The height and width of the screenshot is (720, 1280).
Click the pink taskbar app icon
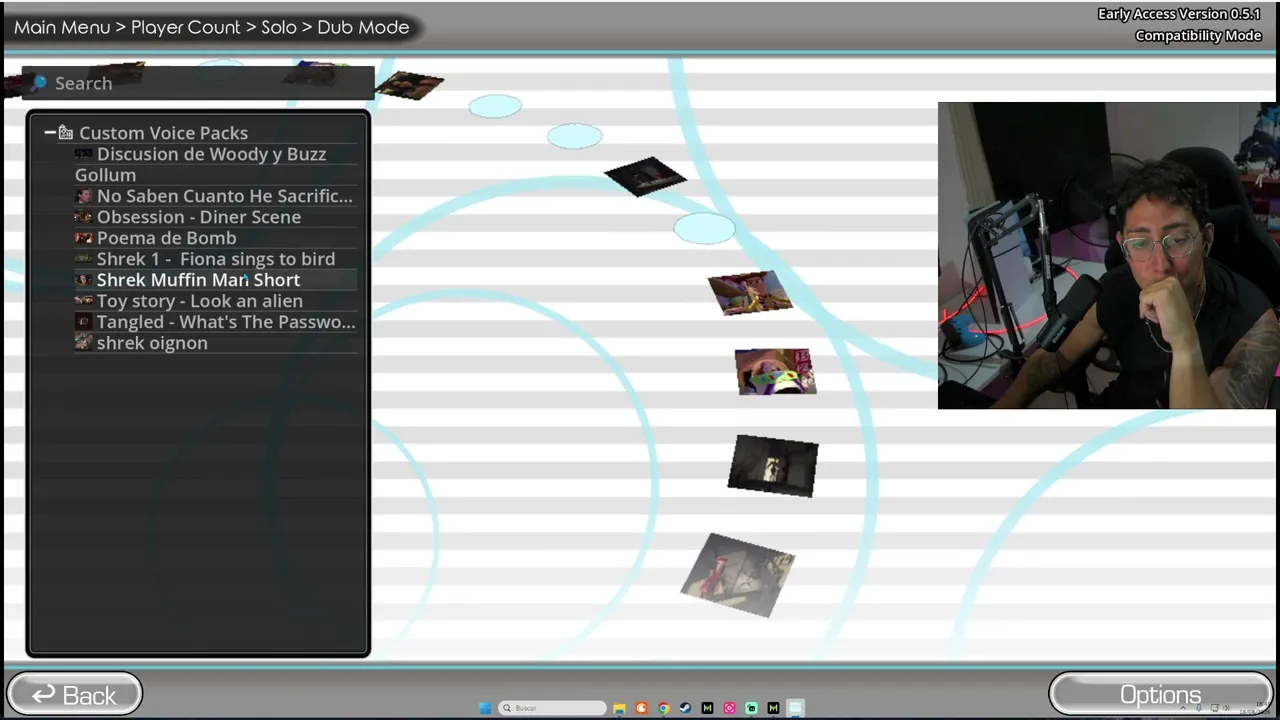(x=729, y=708)
